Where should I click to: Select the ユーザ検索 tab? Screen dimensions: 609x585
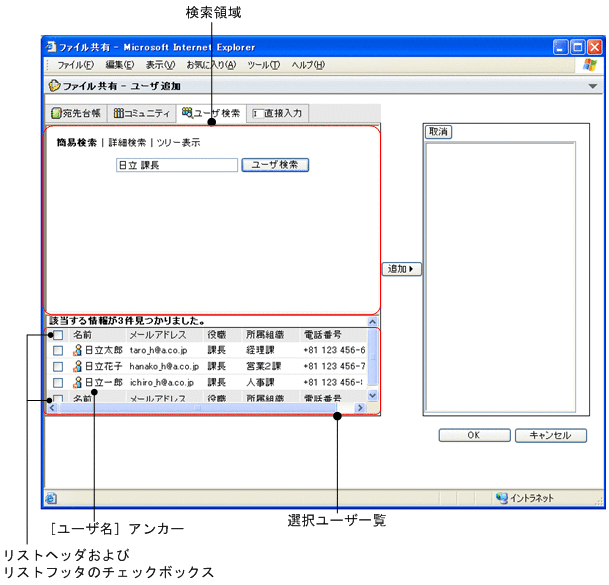pyautogui.click(x=211, y=113)
